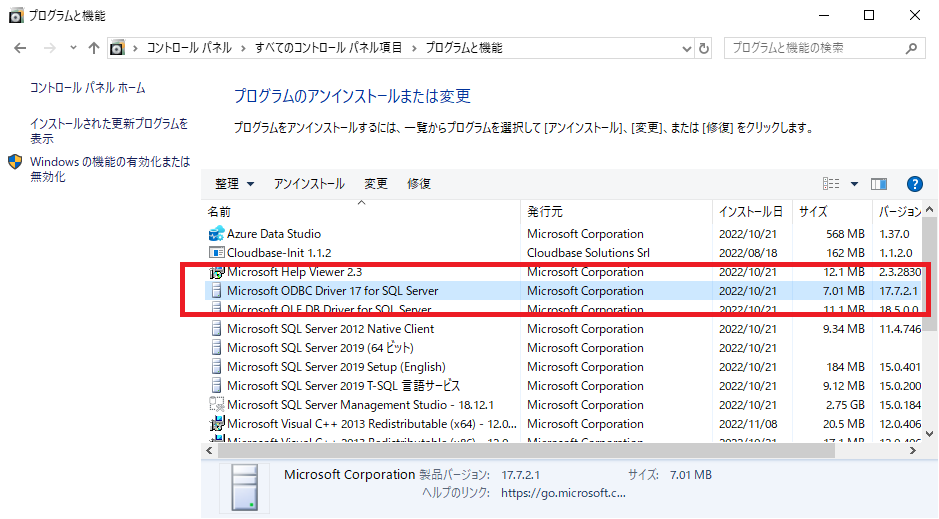Refresh the program list
Screen dimensions: 939x519
(x=704, y=48)
